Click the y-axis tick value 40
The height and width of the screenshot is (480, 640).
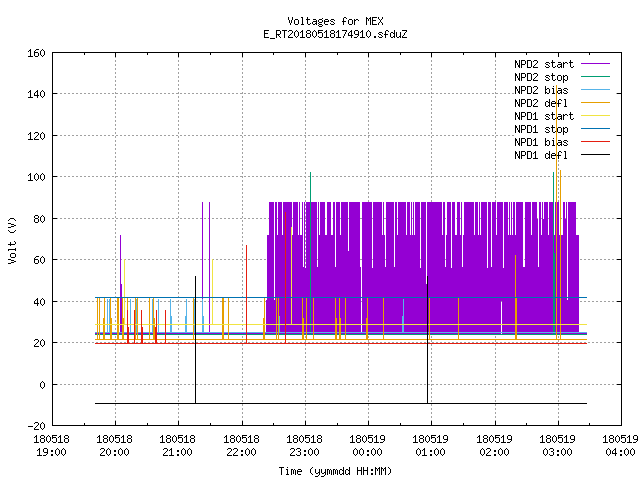click(39, 302)
